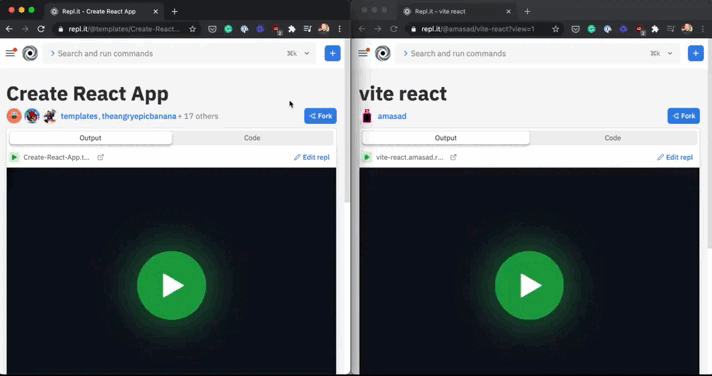Select Repl.it - vite react browser tab
Screen dimensions: 712x376
456,11
